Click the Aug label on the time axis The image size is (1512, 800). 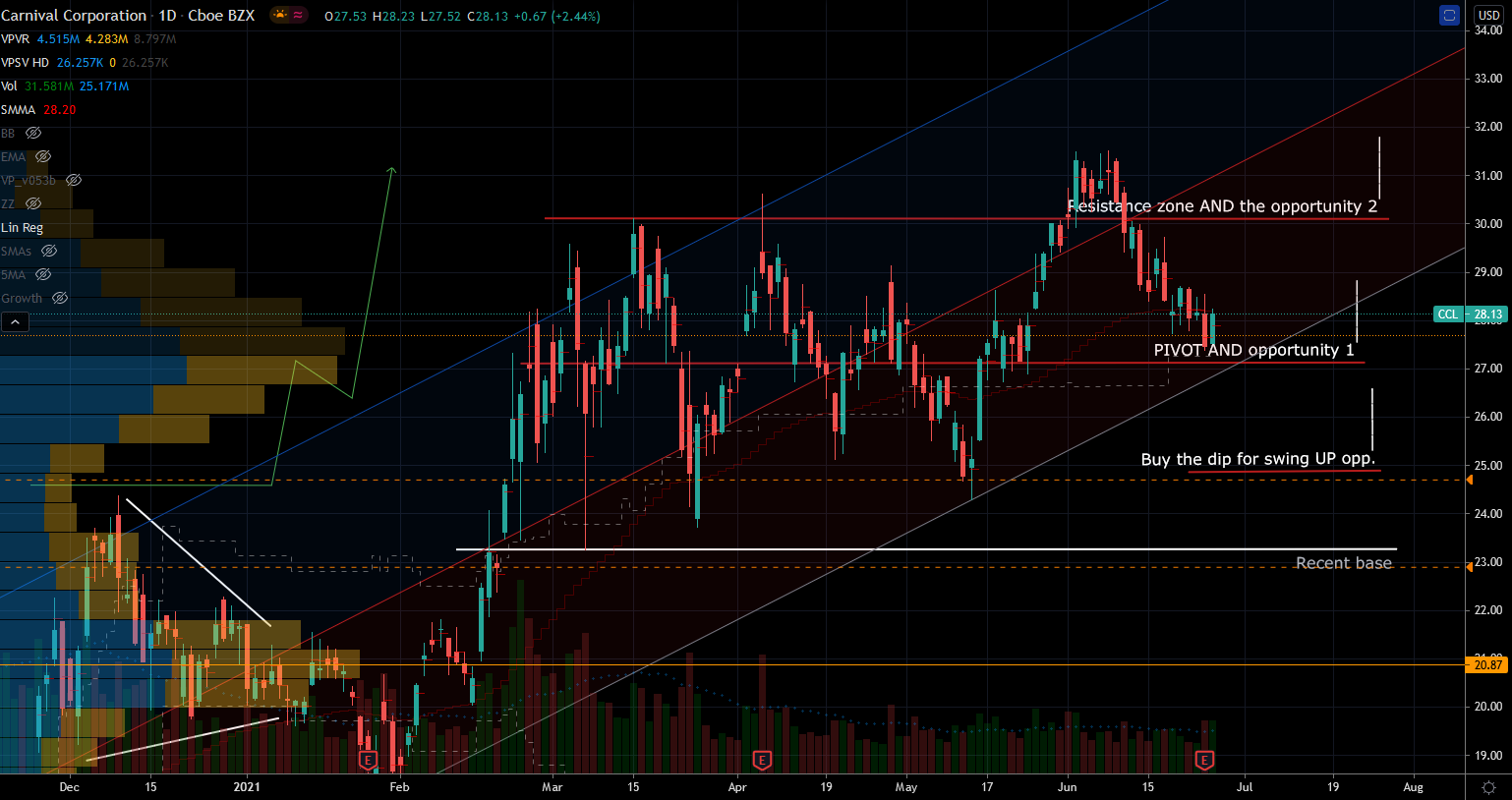point(1413,787)
